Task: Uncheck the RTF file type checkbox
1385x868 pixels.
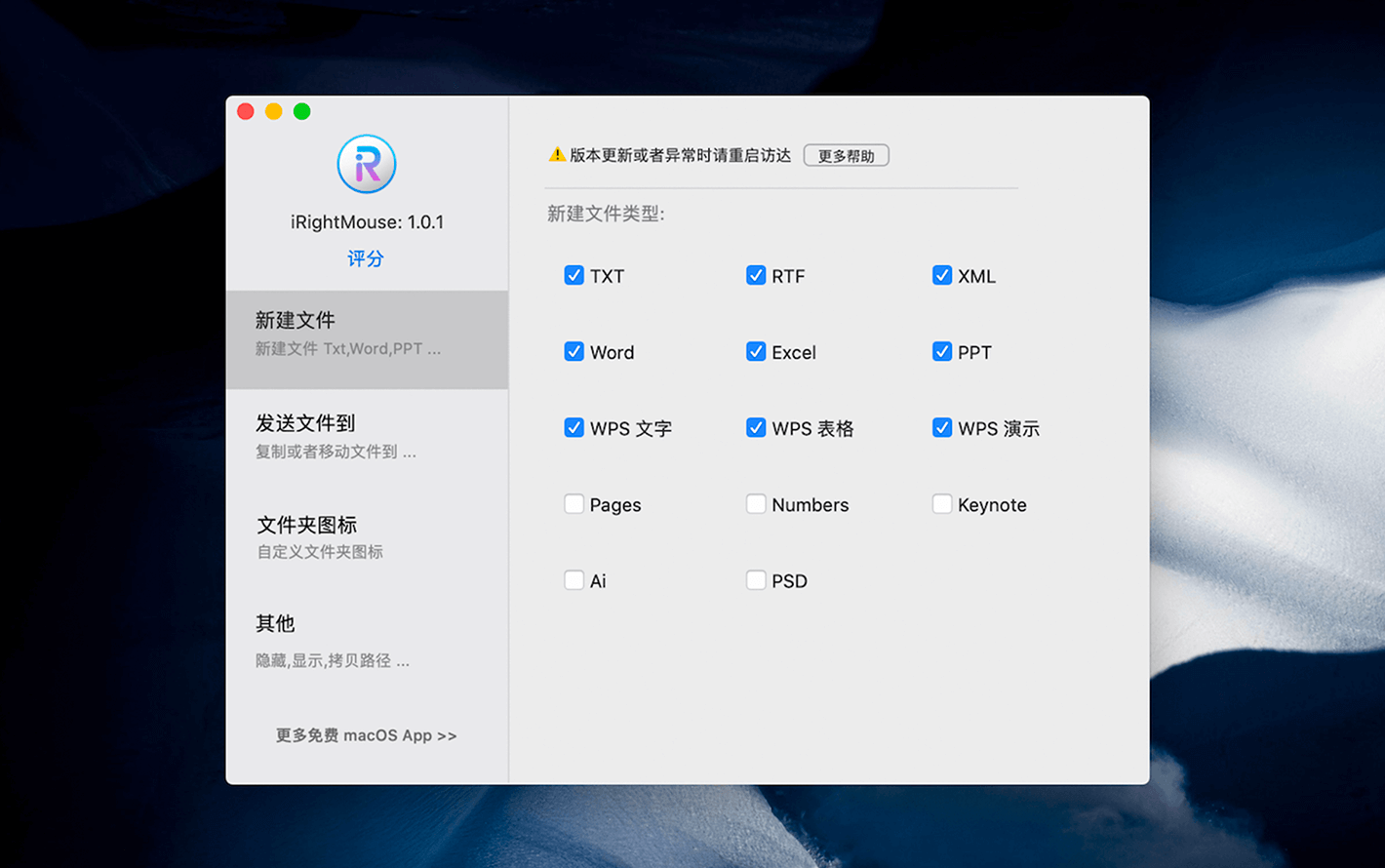Action: point(756,275)
